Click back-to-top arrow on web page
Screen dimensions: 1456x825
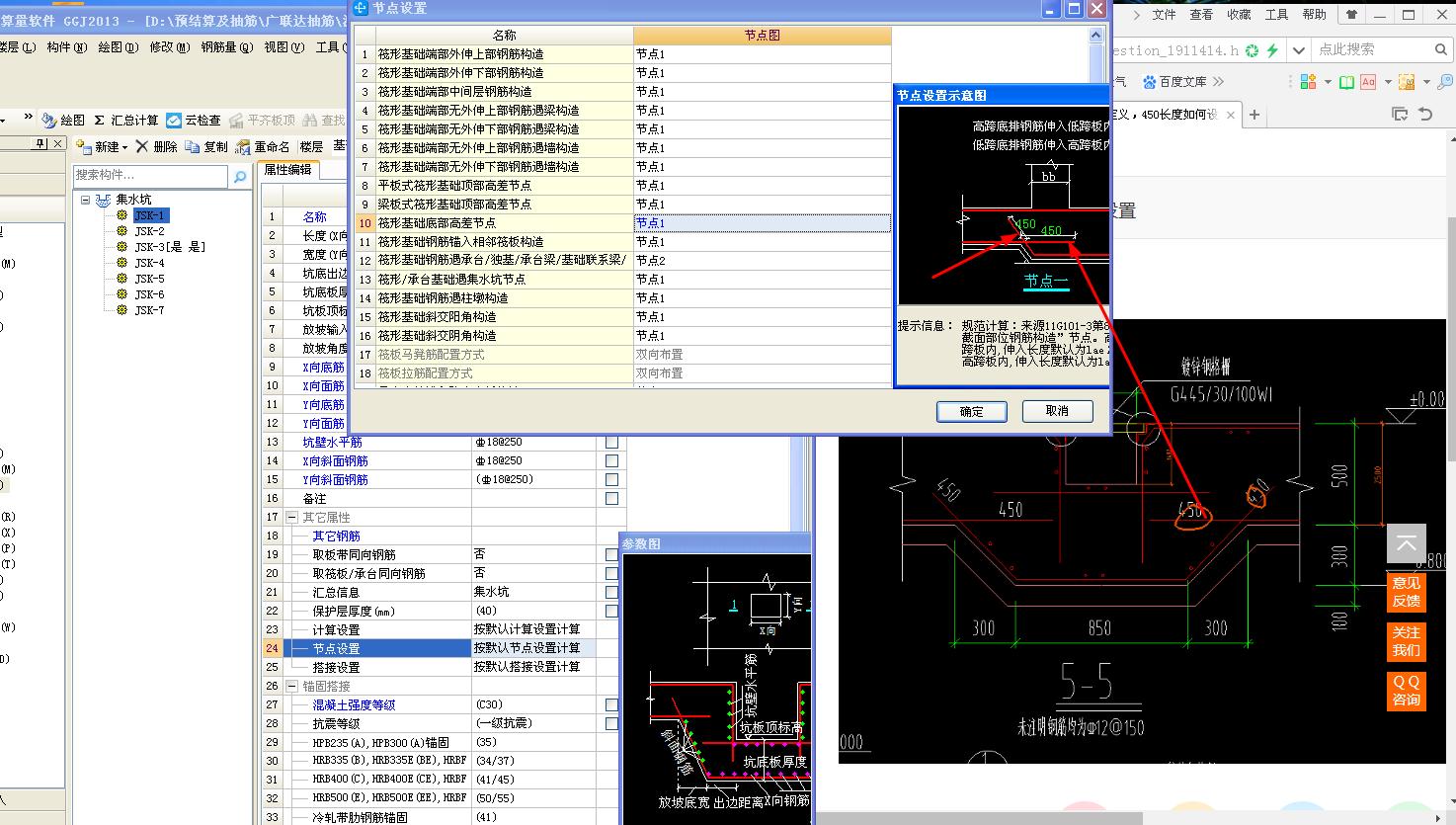[x=1407, y=543]
